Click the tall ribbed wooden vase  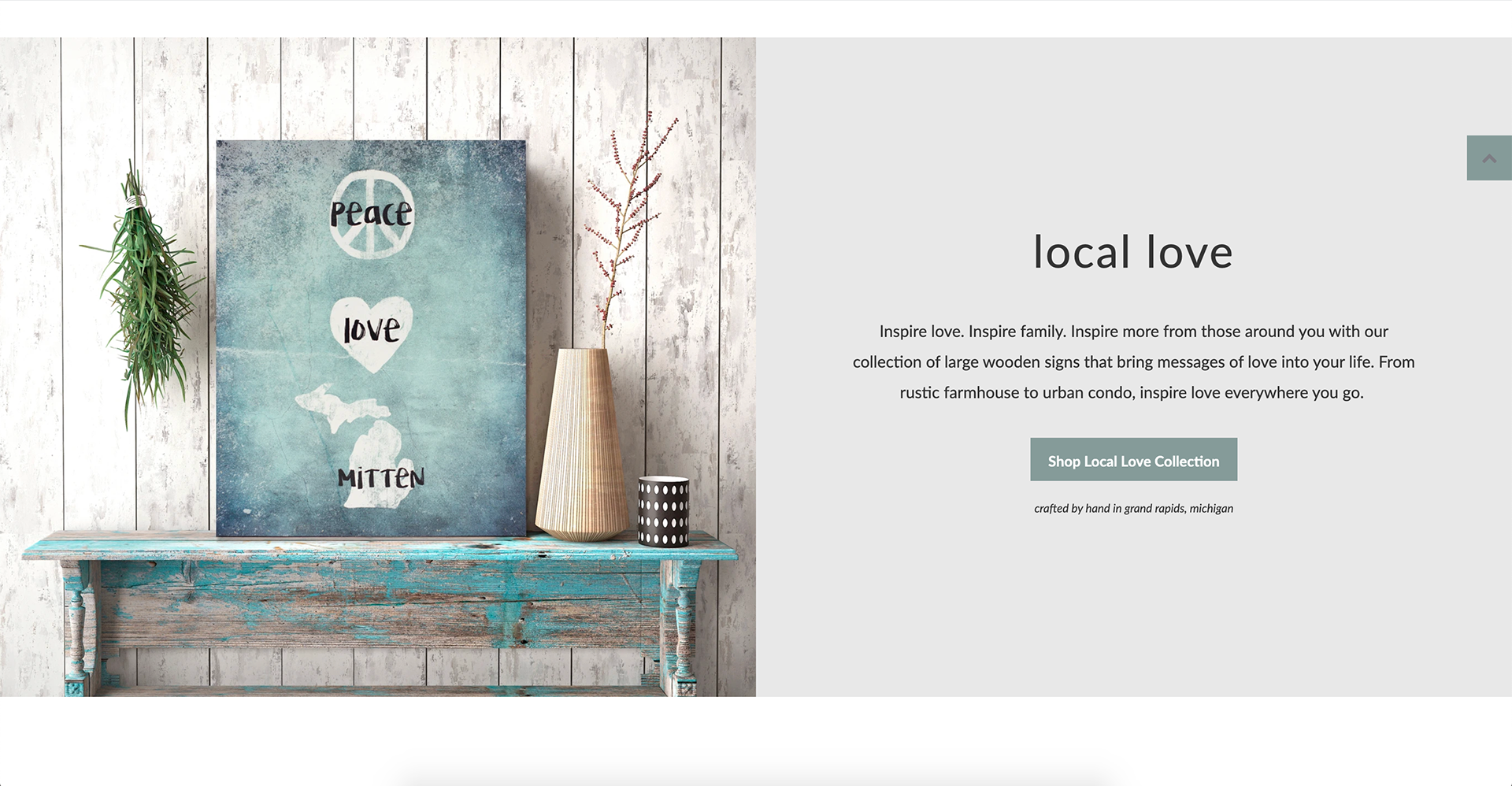point(581,445)
